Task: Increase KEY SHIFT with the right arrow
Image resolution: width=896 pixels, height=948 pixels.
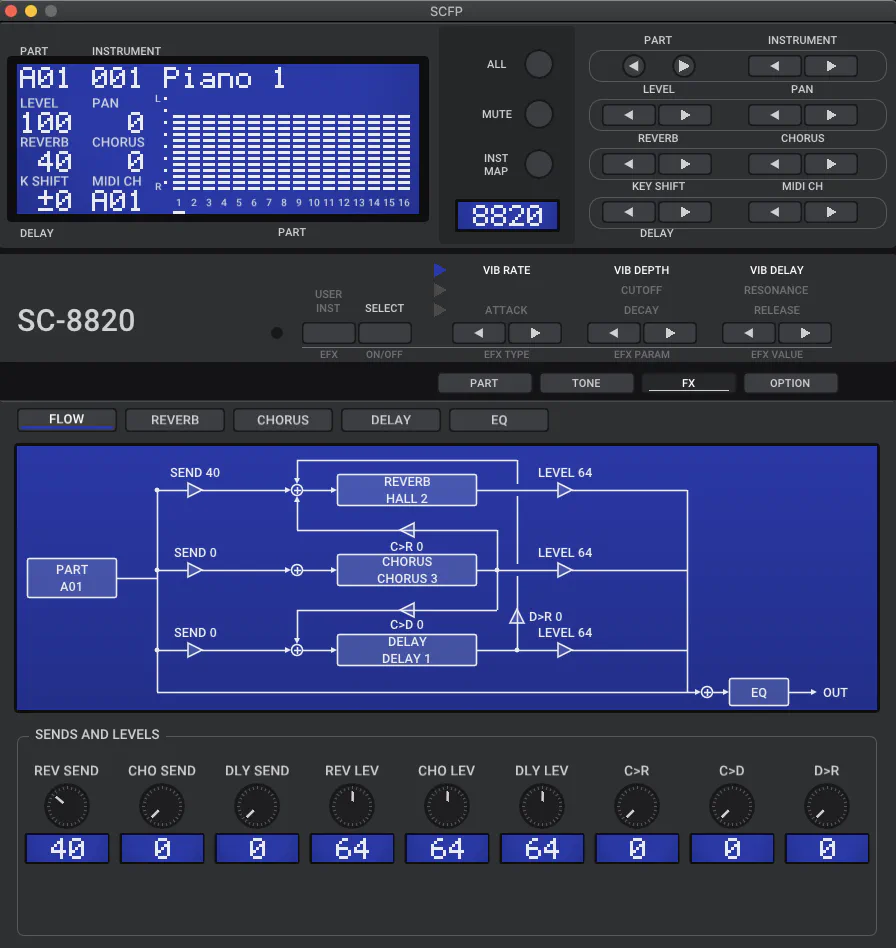Action: coord(684,212)
